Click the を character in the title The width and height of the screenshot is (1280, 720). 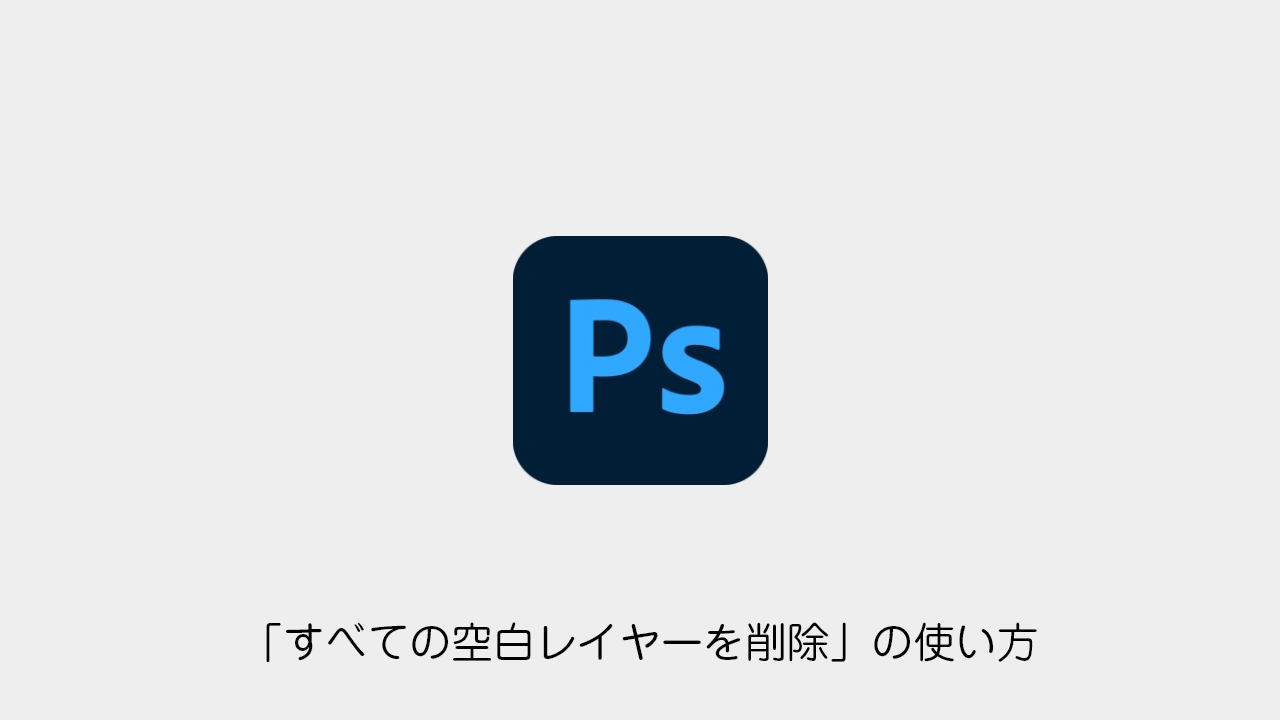click(x=723, y=643)
